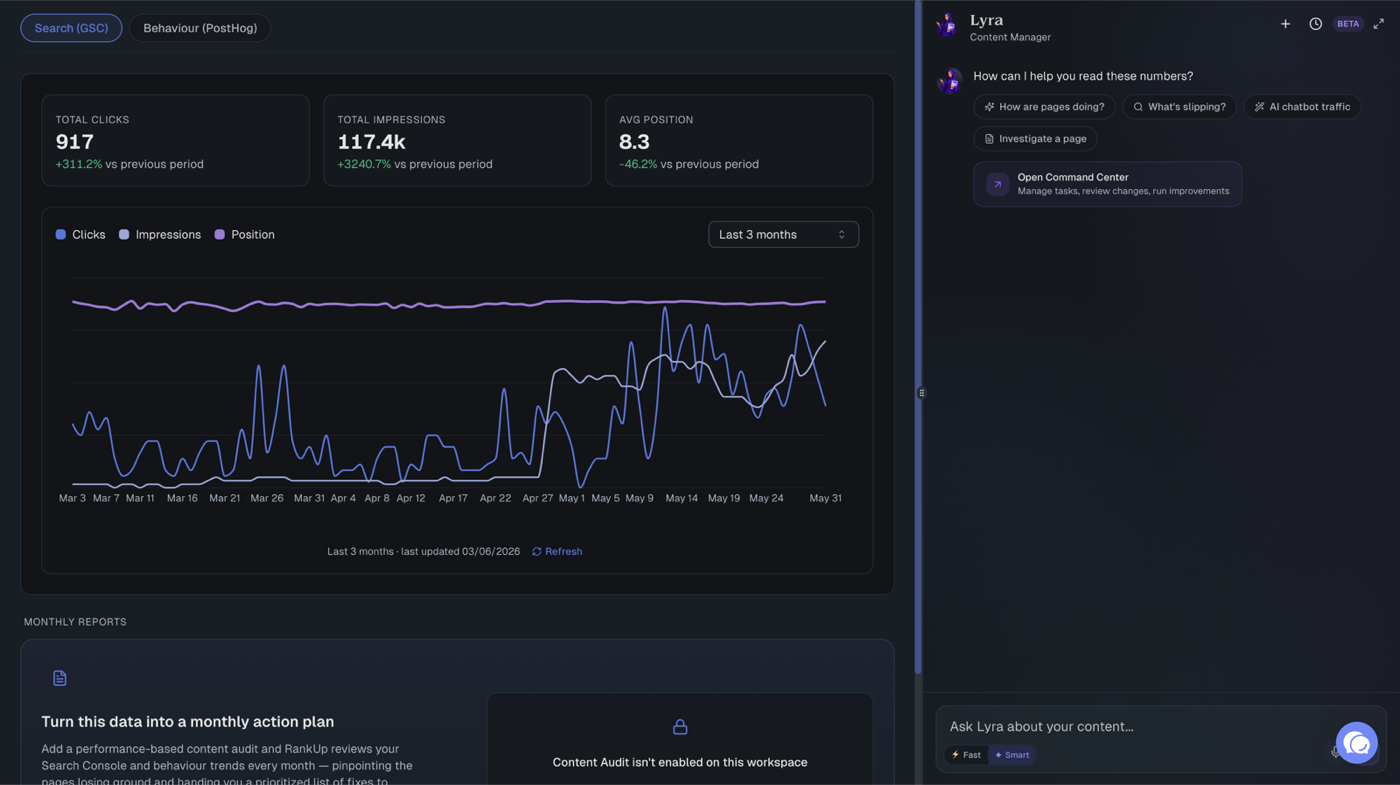This screenshot has width=1400, height=785.
Task: Click magnifier icon in 'What's slipping?' chip
Action: (x=1138, y=107)
